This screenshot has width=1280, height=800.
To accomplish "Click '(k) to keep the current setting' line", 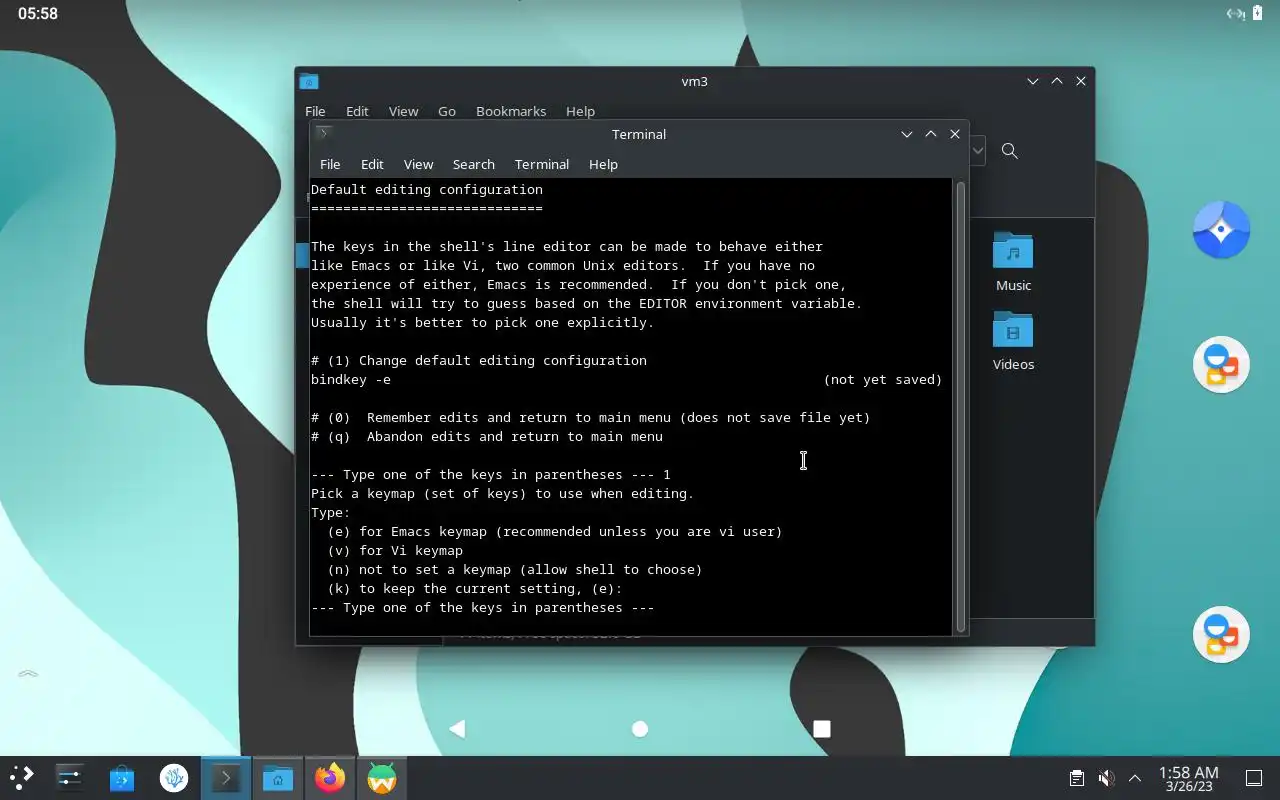I will coord(475,589).
